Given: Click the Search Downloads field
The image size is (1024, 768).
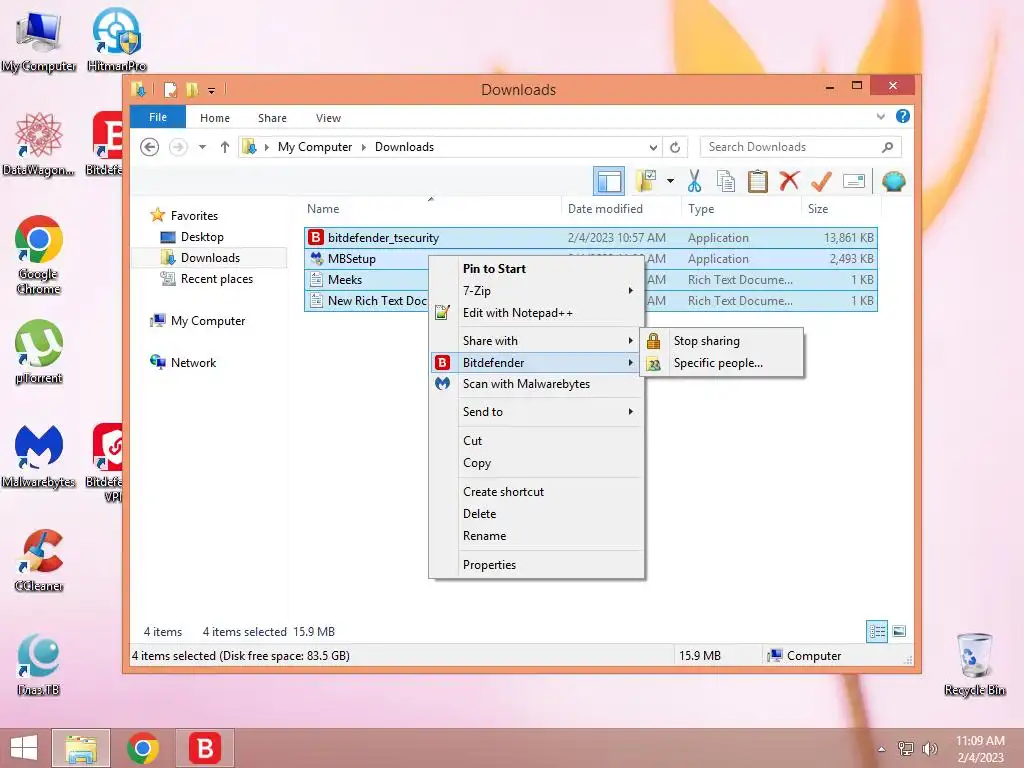Looking at the screenshot, I should 800,147.
